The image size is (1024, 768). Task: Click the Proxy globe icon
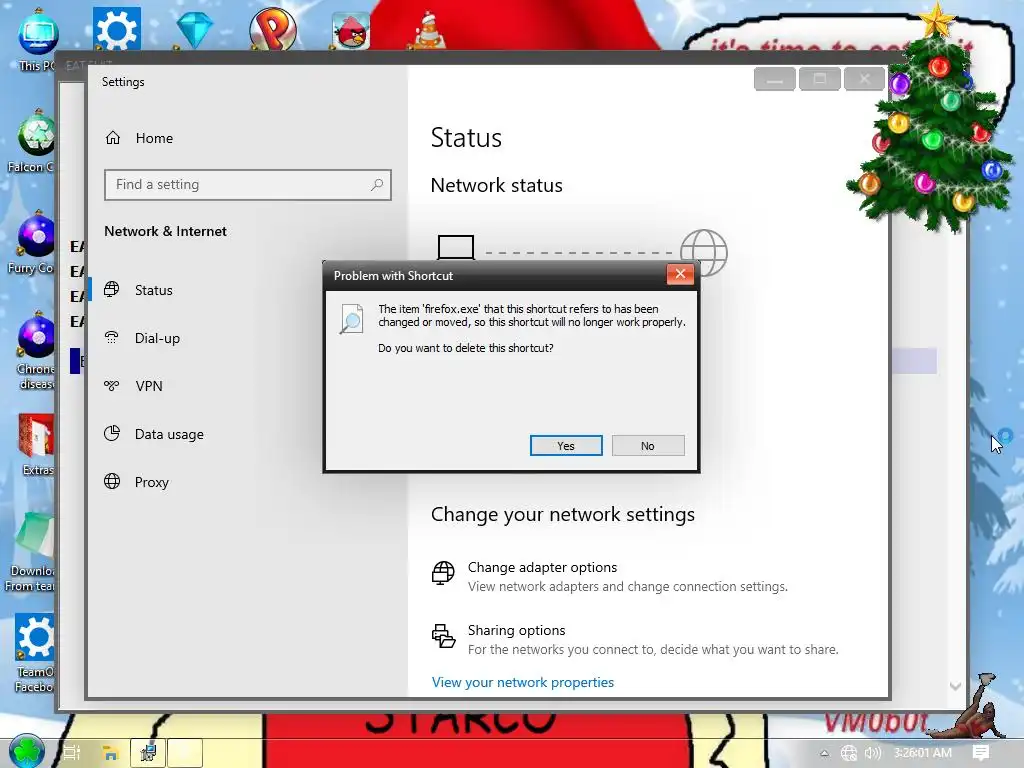click(x=112, y=481)
